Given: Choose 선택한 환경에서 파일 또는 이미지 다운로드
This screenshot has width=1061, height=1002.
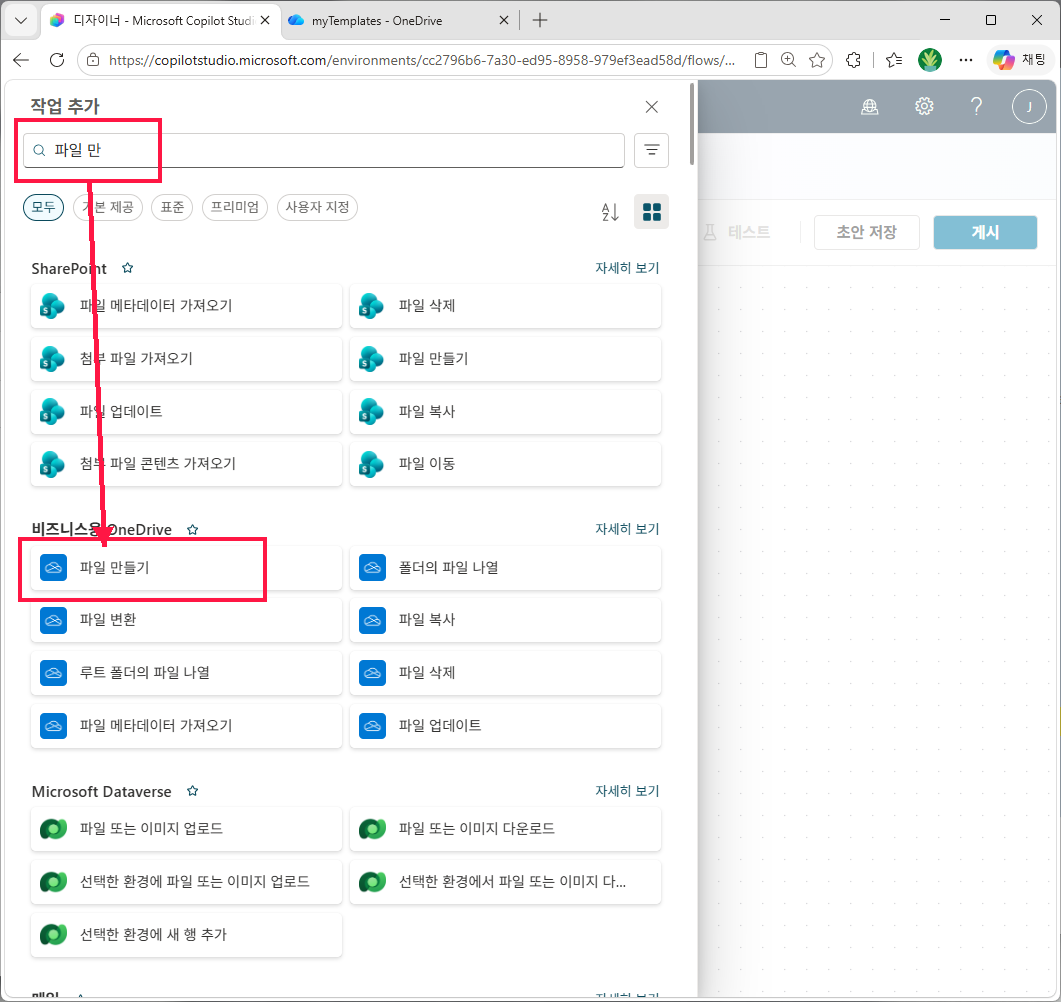Looking at the screenshot, I should [x=505, y=882].
